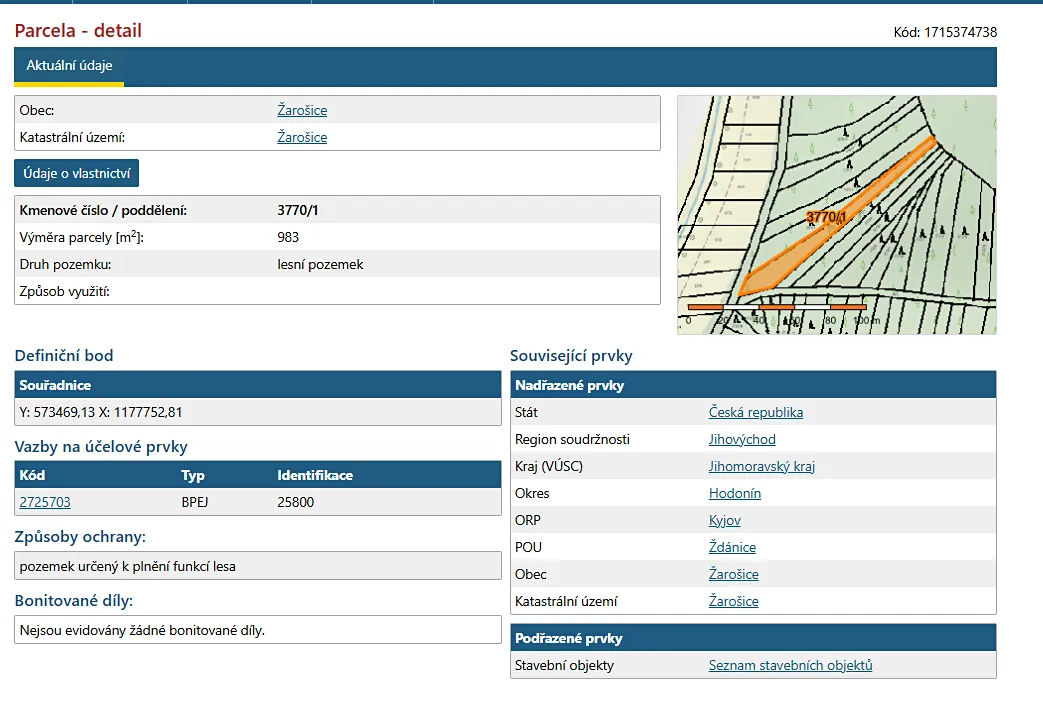Click the '3770/1' parcel label on the map
1043x709 pixels.
825,217
